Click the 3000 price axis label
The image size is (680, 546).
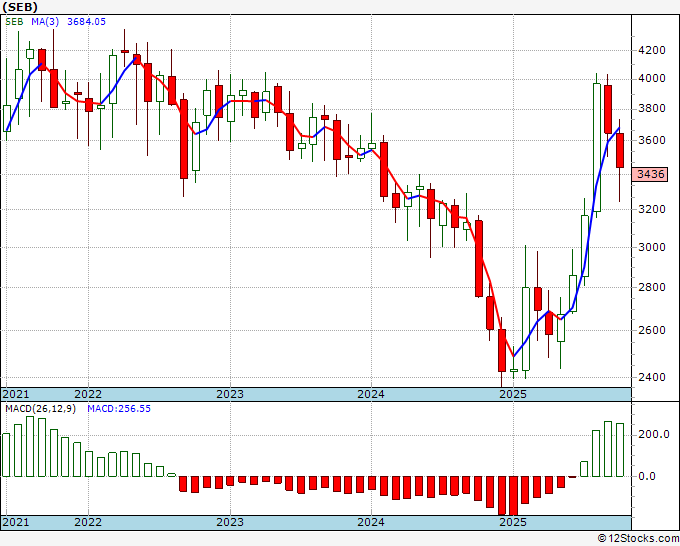652,247
